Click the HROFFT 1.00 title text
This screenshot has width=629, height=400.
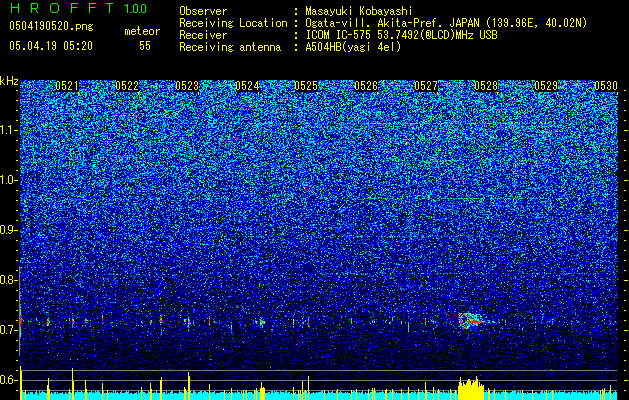coord(79,8)
